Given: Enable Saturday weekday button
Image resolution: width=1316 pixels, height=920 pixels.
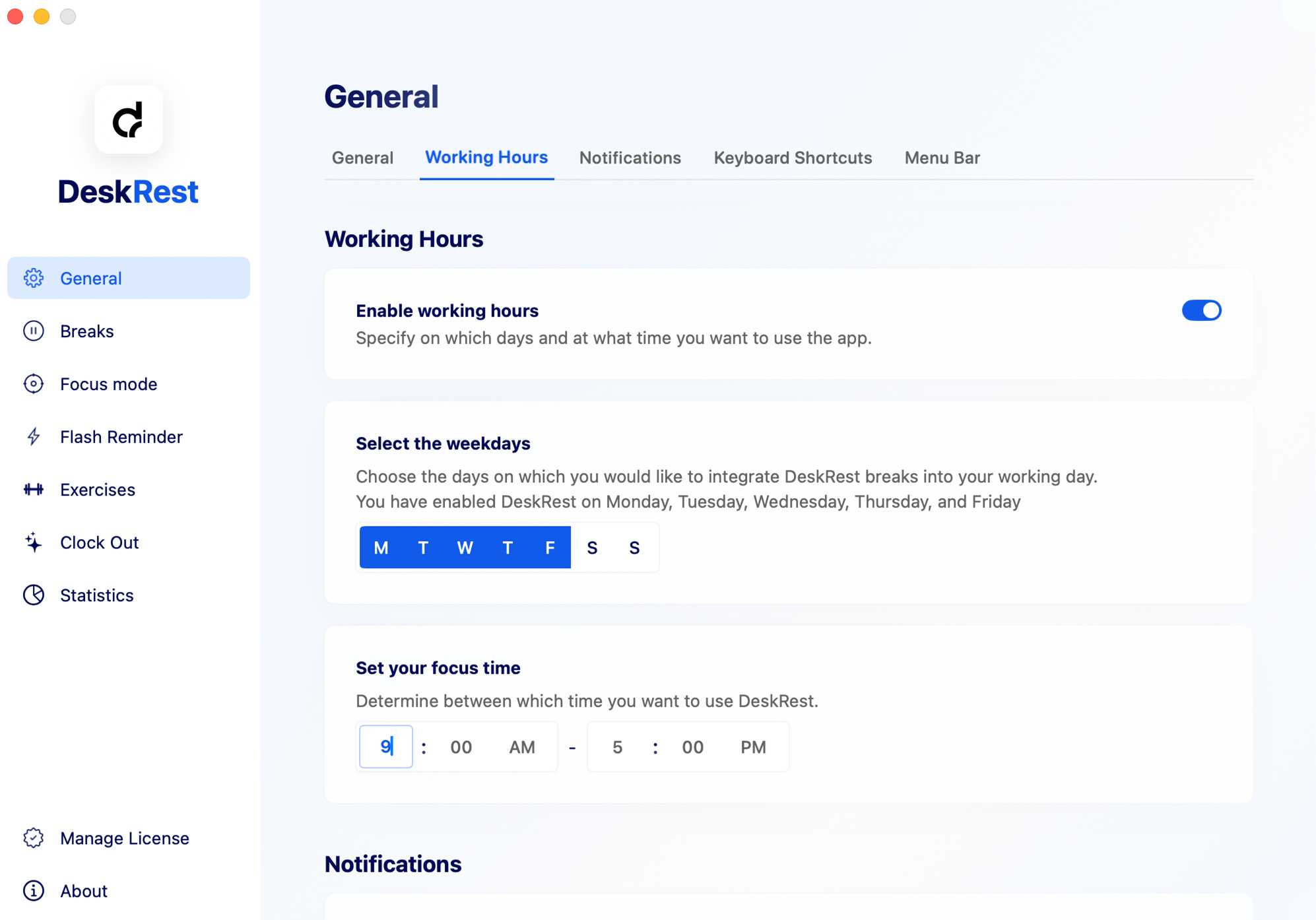Looking at the screenshot, I should 592,547.
